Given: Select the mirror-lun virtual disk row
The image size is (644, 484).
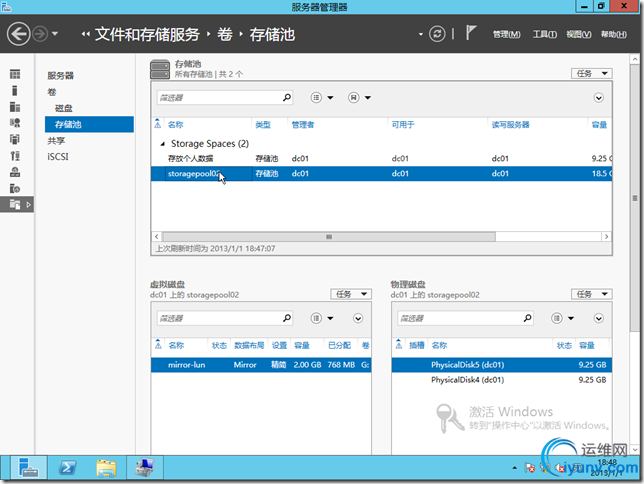Looking at the screenshot, I should (261, 365).
